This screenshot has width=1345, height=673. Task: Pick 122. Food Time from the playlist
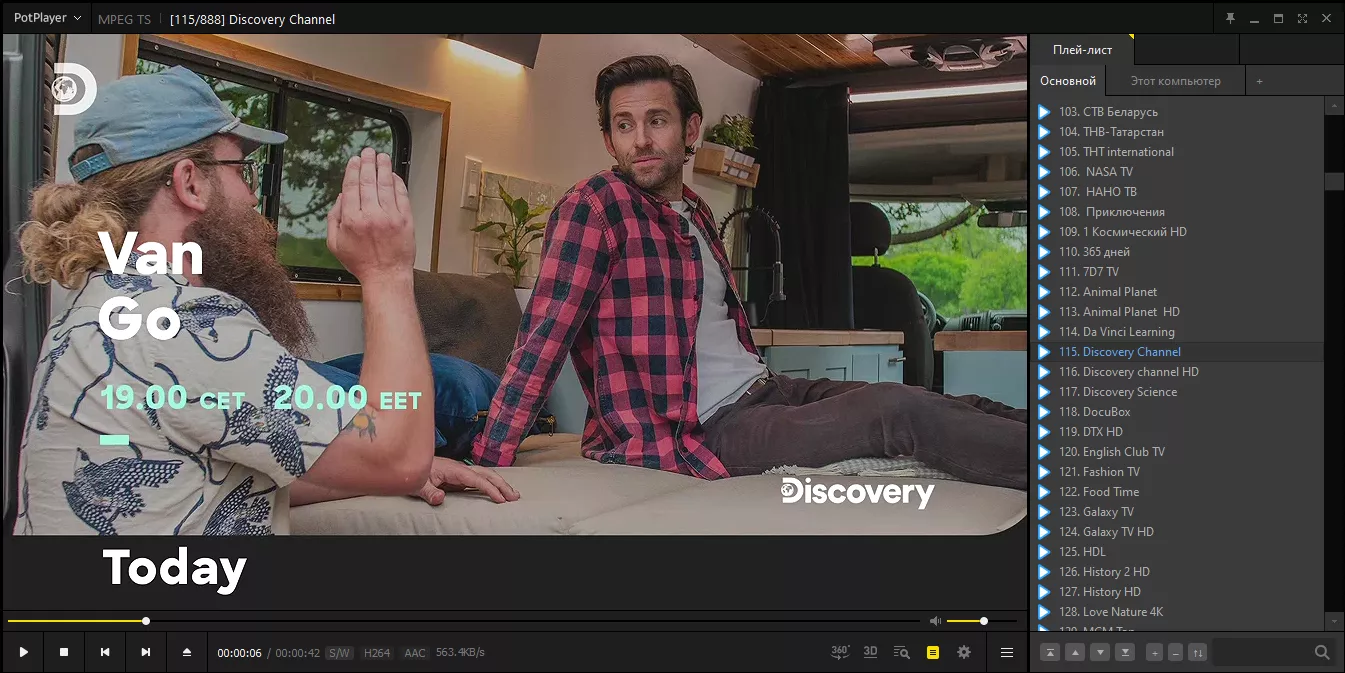tap(1177, 492)
